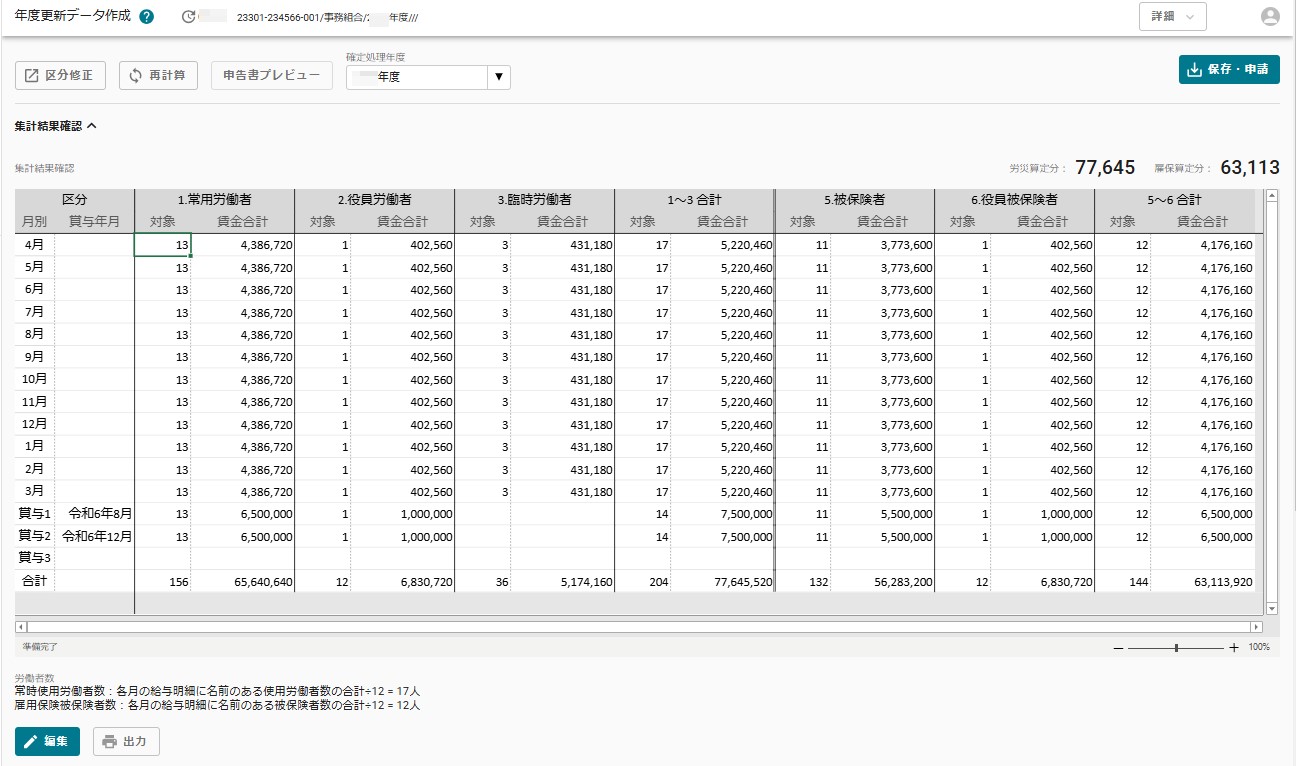Click the 賞与年月 subheader
The image size is (1296, 766).
point(95,222)
